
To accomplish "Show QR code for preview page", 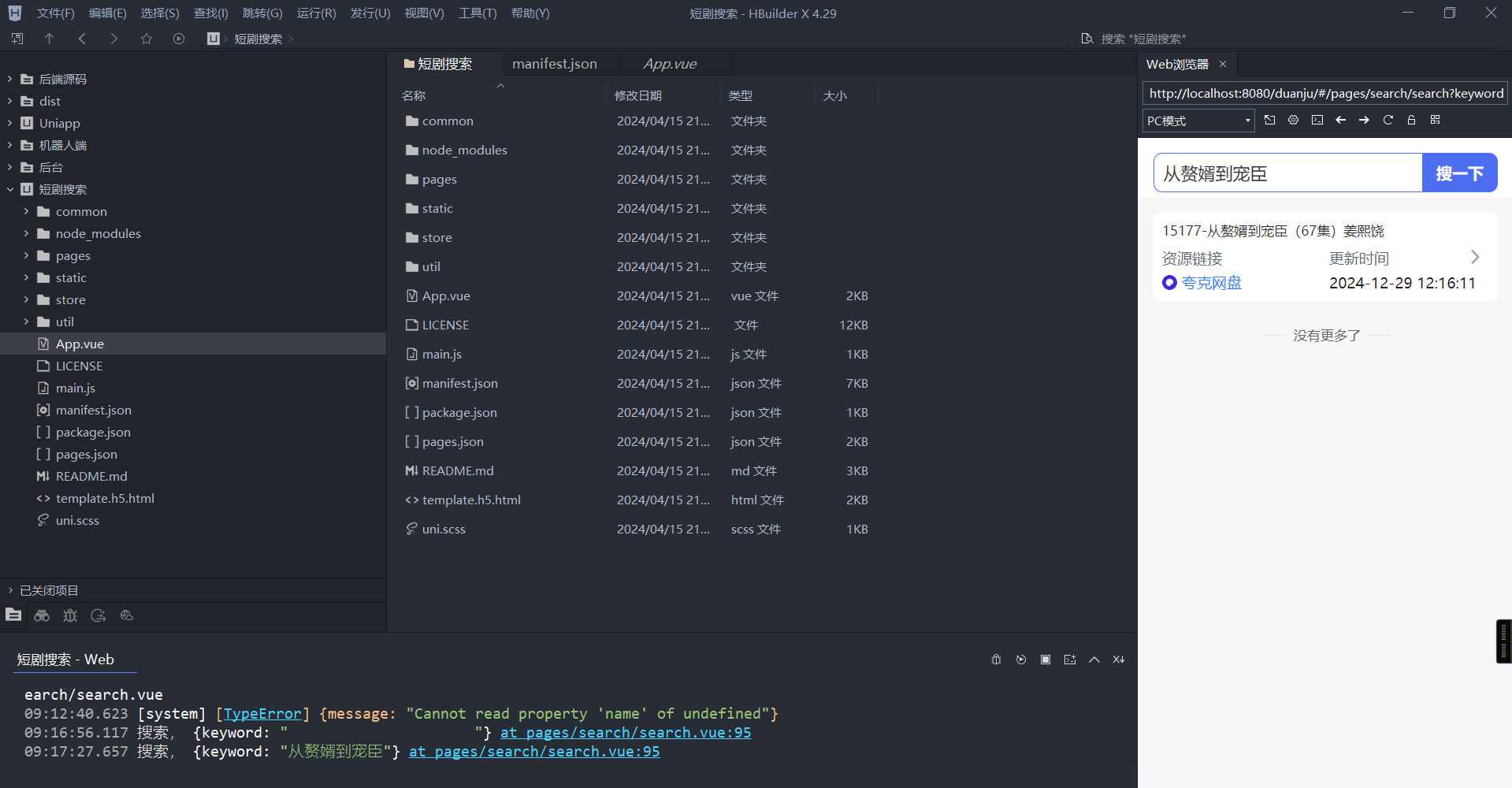I will click(1435, 120).
